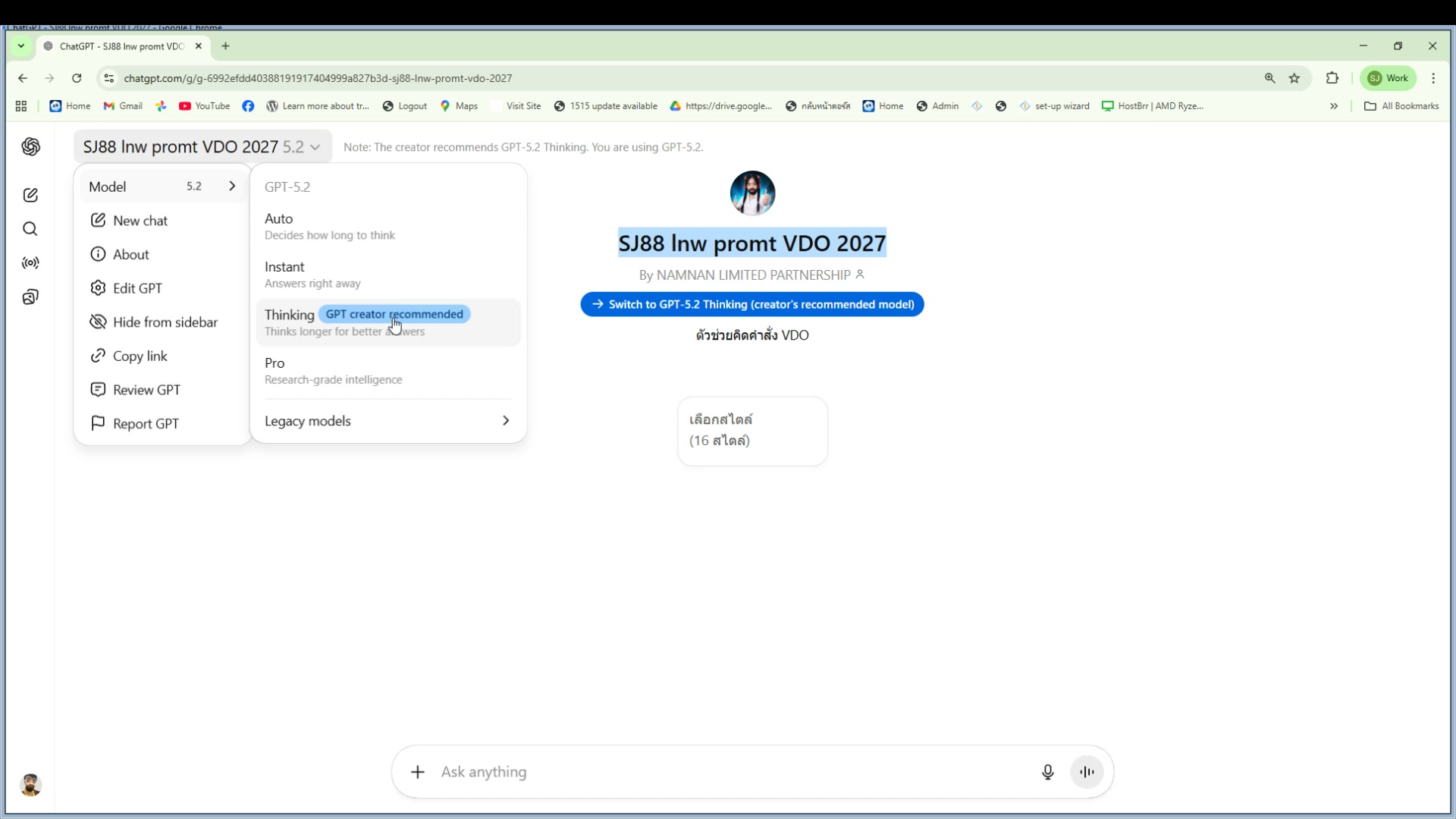Click the voice broadcast icon in sidebar
This screenshot has height=819, width=1456.
click(x=30, y=263)
